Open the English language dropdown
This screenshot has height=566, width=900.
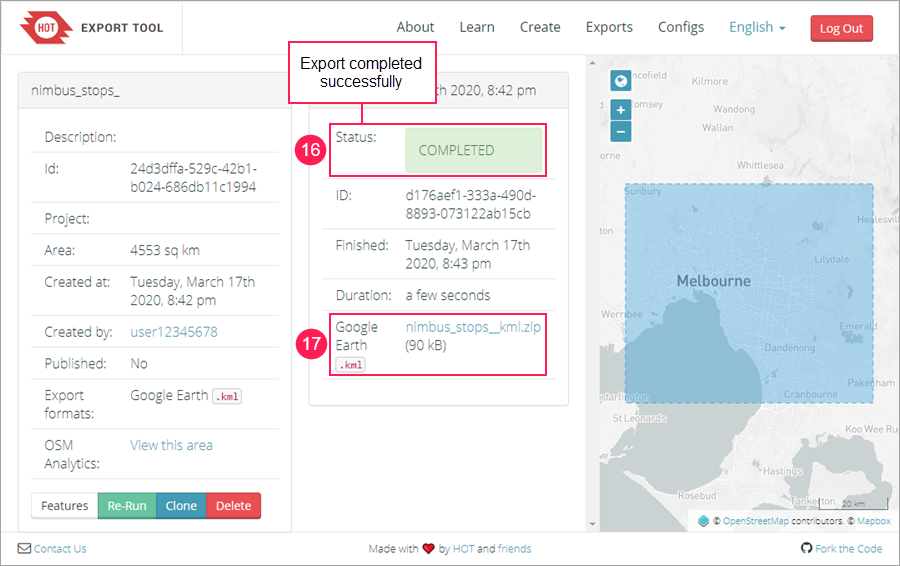click(x=757, y=27)
